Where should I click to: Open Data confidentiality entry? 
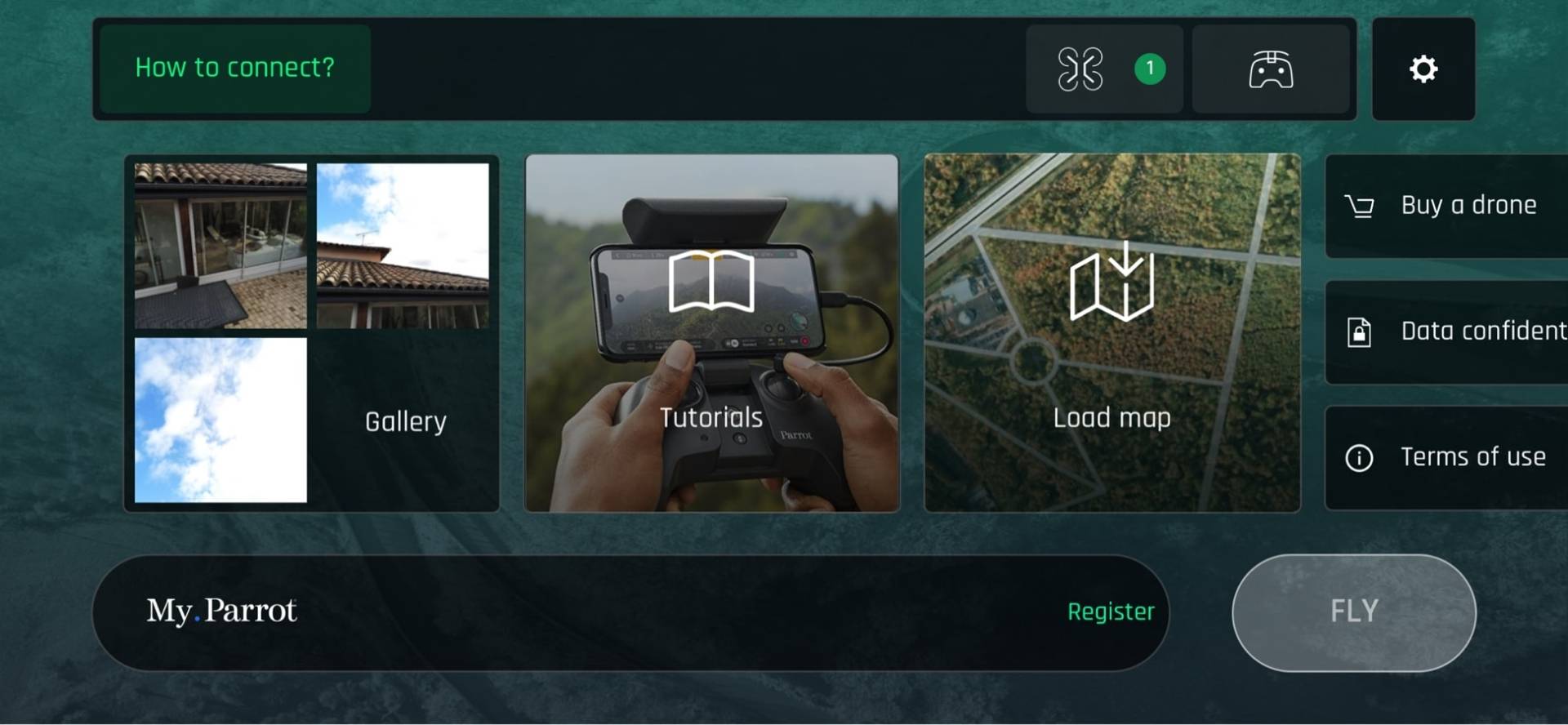[x=1447, y=332]
